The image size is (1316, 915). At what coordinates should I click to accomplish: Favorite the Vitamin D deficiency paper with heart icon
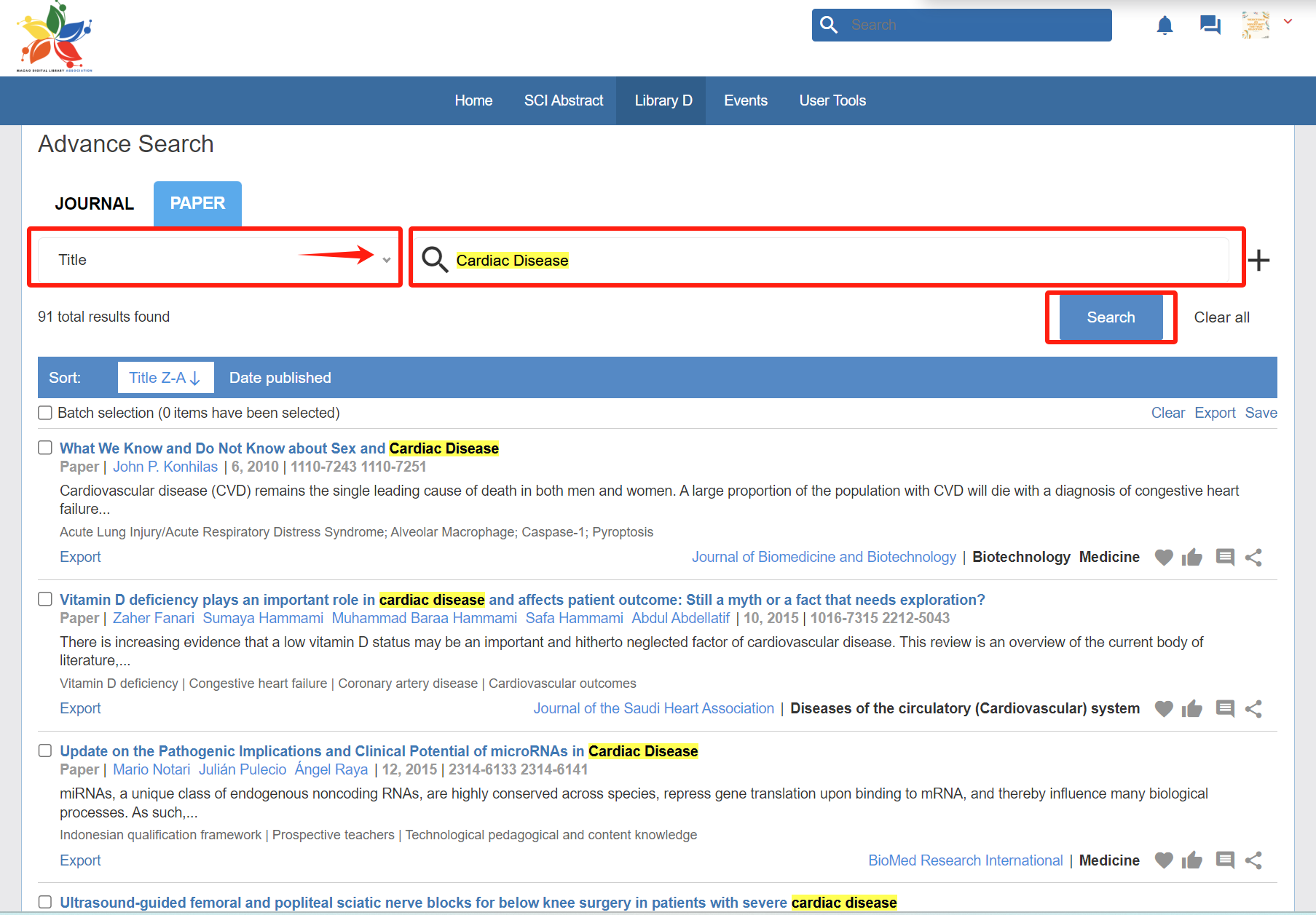[1164, 709]
